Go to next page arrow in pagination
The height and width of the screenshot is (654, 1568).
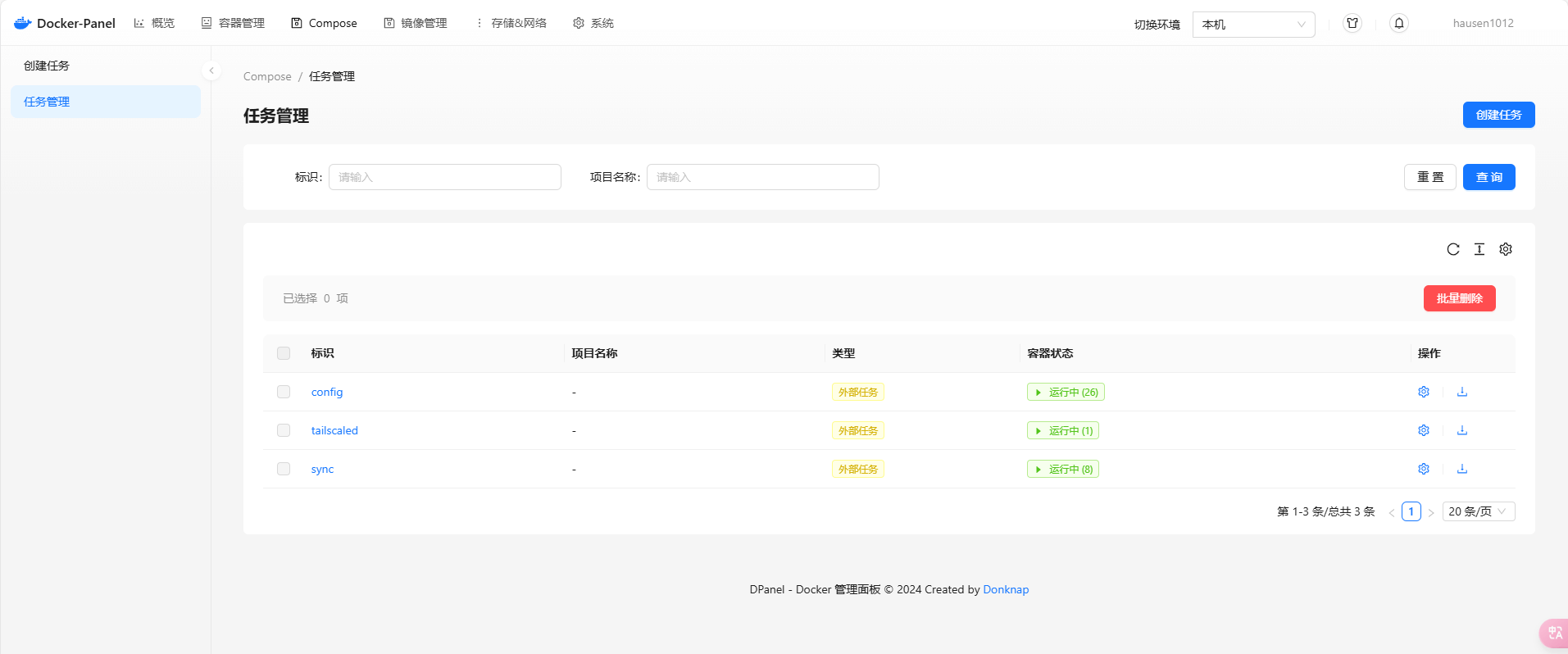pos(1431,512)
